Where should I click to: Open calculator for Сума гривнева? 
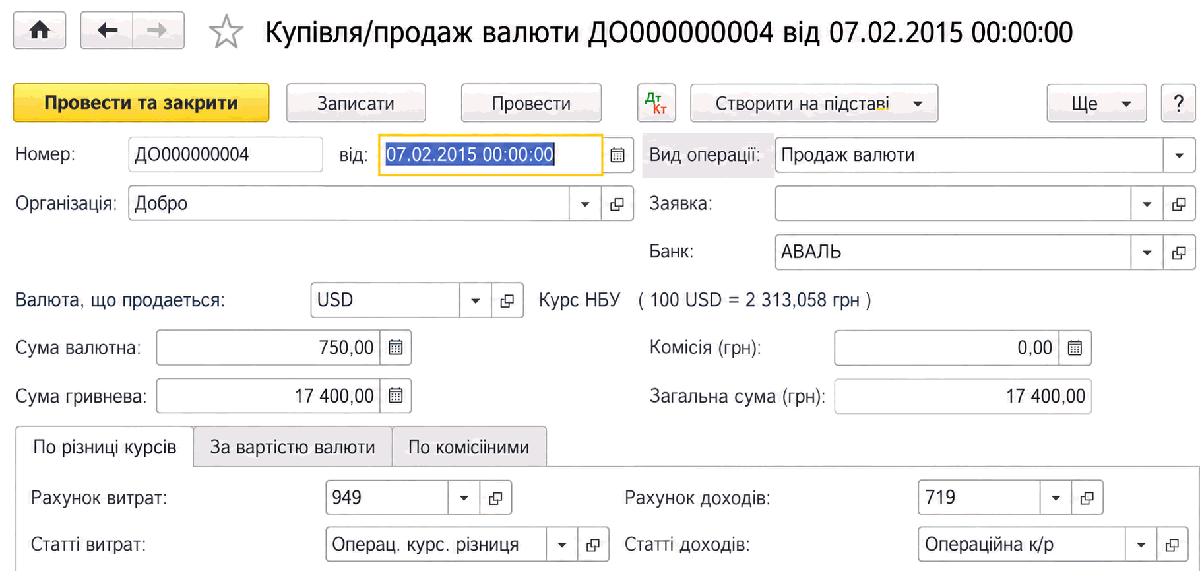click(395, 396)
